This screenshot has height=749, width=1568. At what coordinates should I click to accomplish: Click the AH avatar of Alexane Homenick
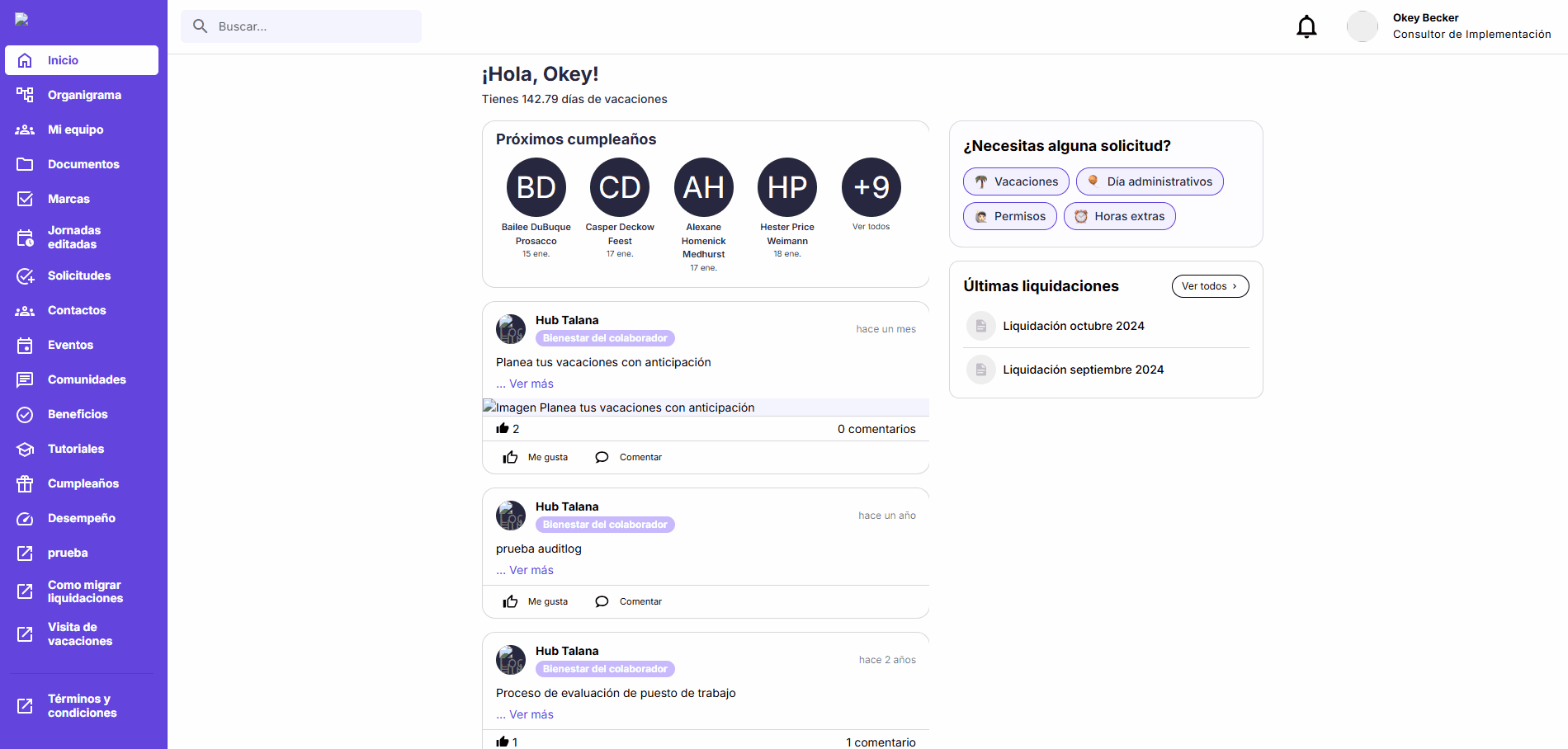click(x=704, y=187)
